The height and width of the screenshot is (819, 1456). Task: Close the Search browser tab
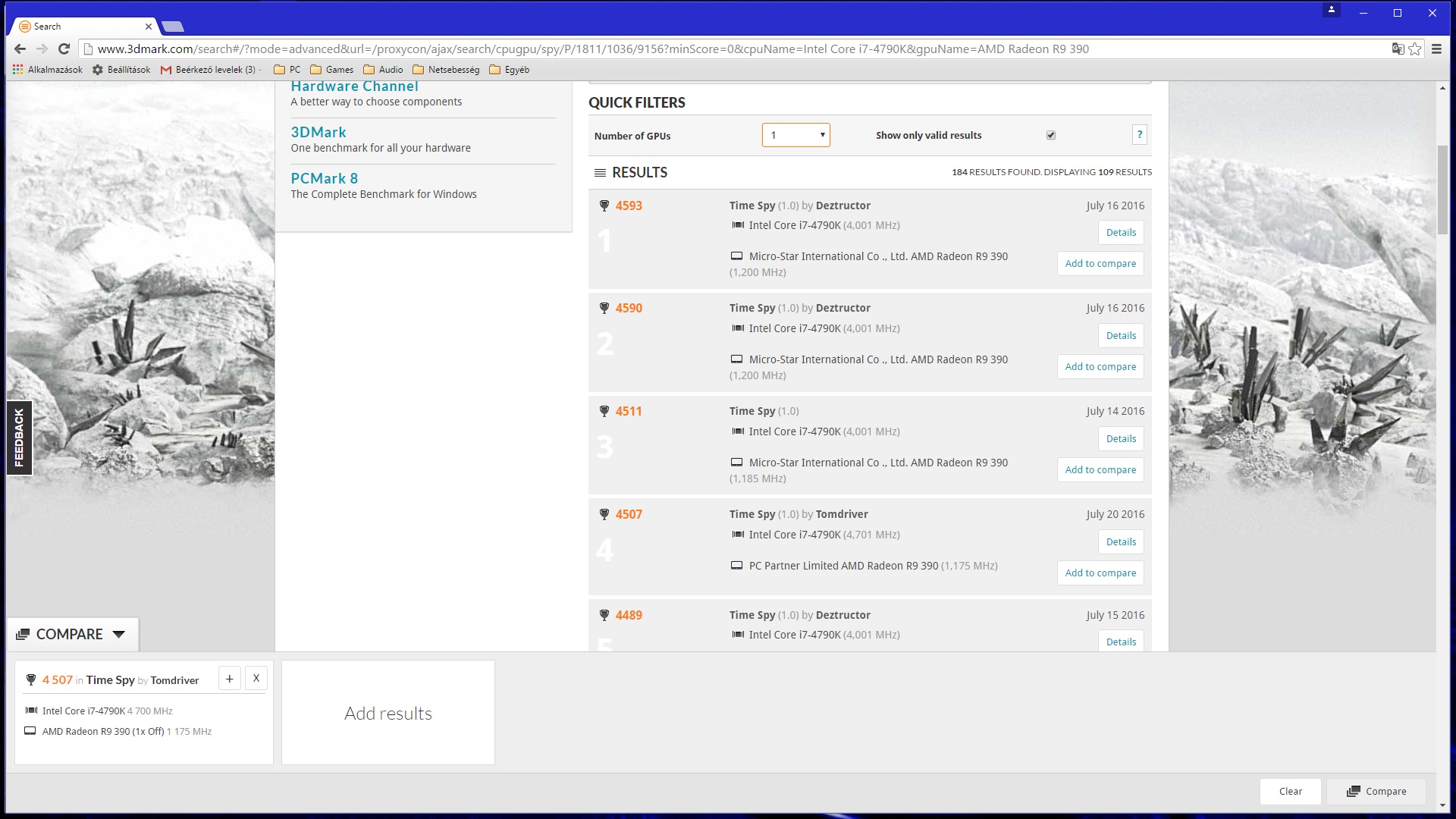click(148, 27)
